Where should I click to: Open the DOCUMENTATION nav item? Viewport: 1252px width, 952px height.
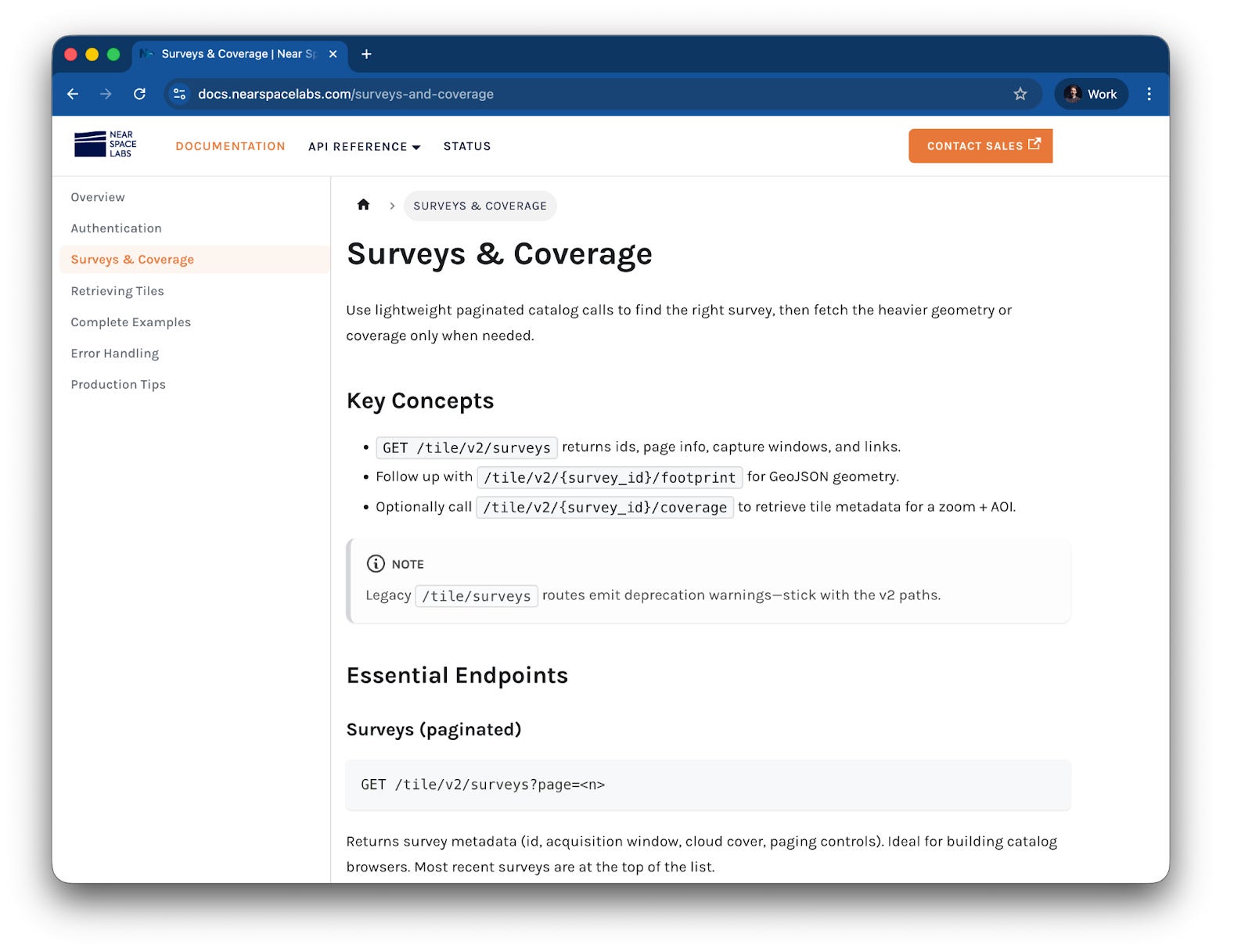click(230, 146)
